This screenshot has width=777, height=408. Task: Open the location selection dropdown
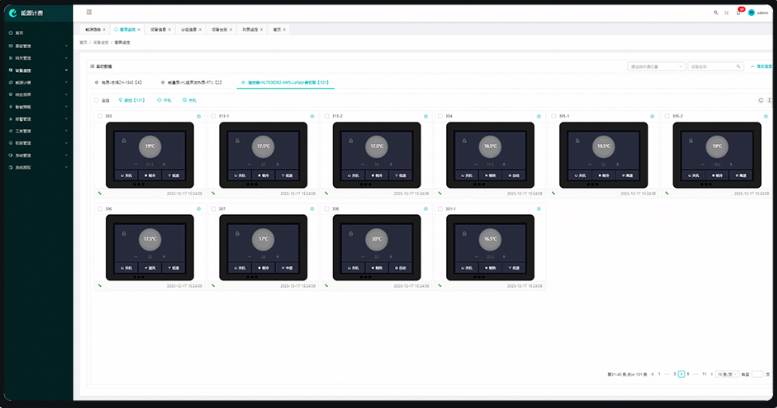(655, 66)
